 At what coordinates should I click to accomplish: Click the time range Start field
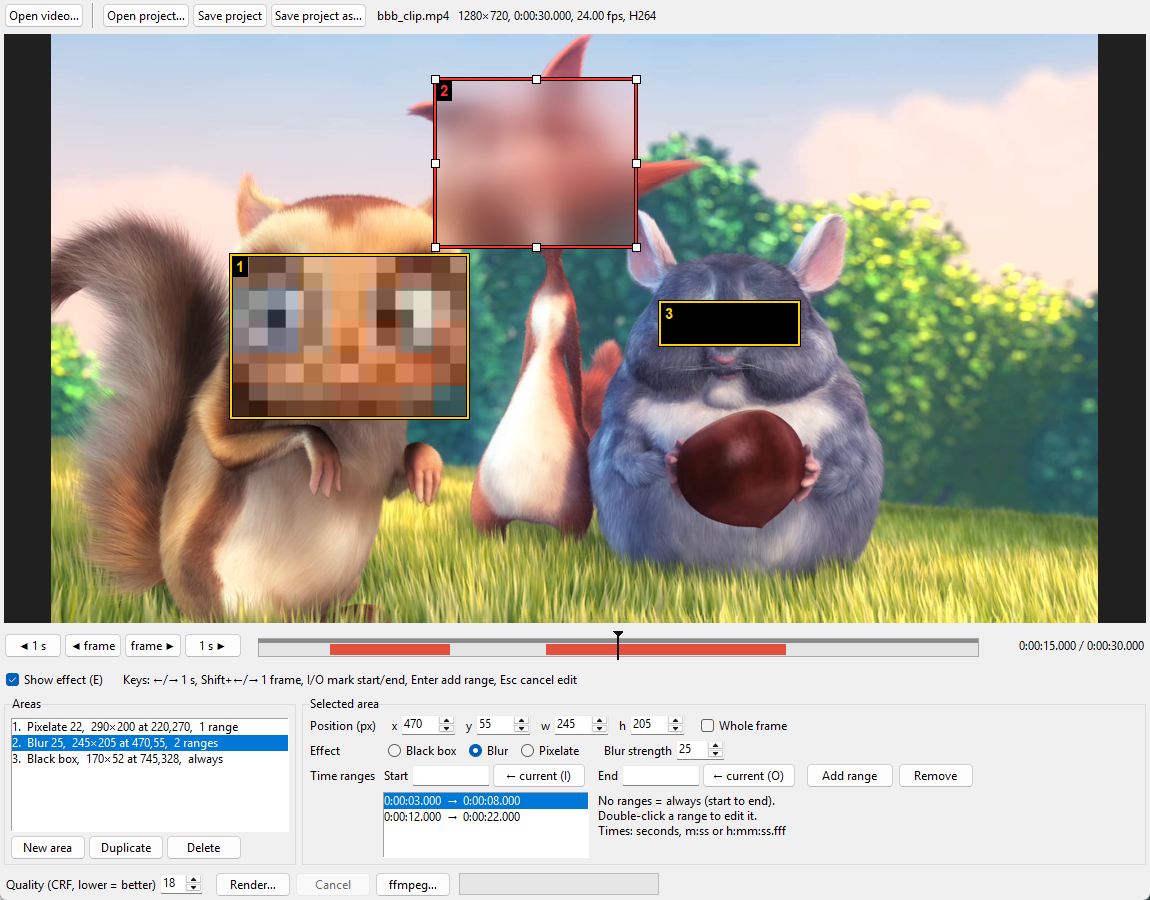[x=451, y=775]
